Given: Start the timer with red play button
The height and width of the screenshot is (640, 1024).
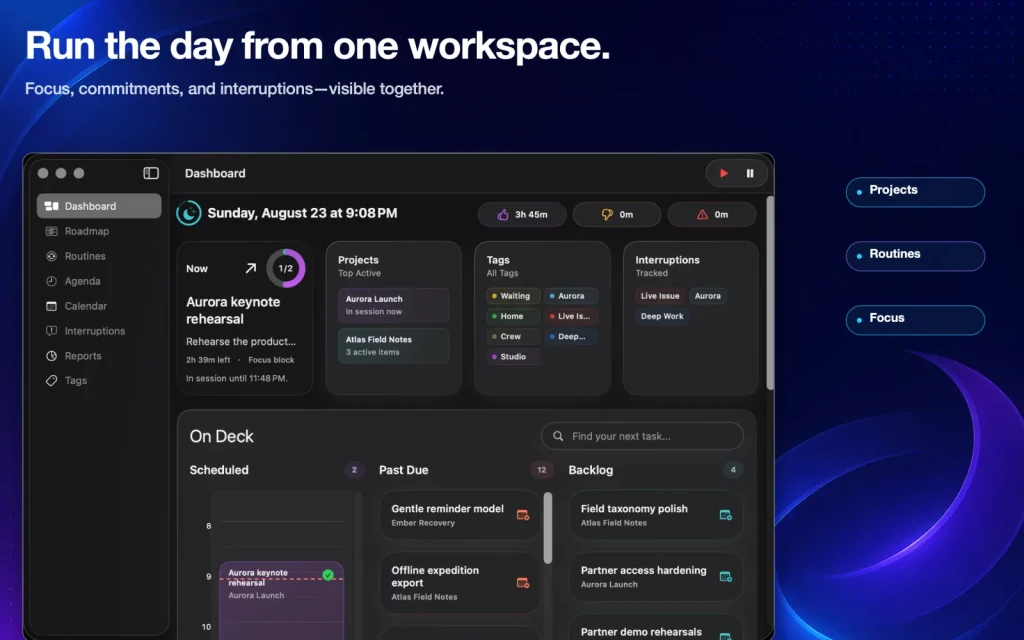Looking at the screenshot, I should tap(724, 173).
